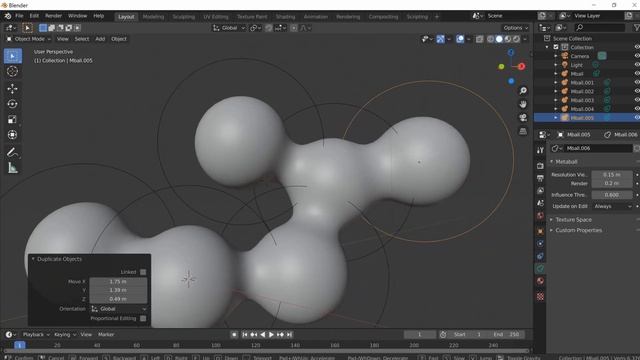Image resolution: width=640 pixels, height=360 pixels.
Task: Open the Options dropdown in viewport header
Action: point(516,28)
